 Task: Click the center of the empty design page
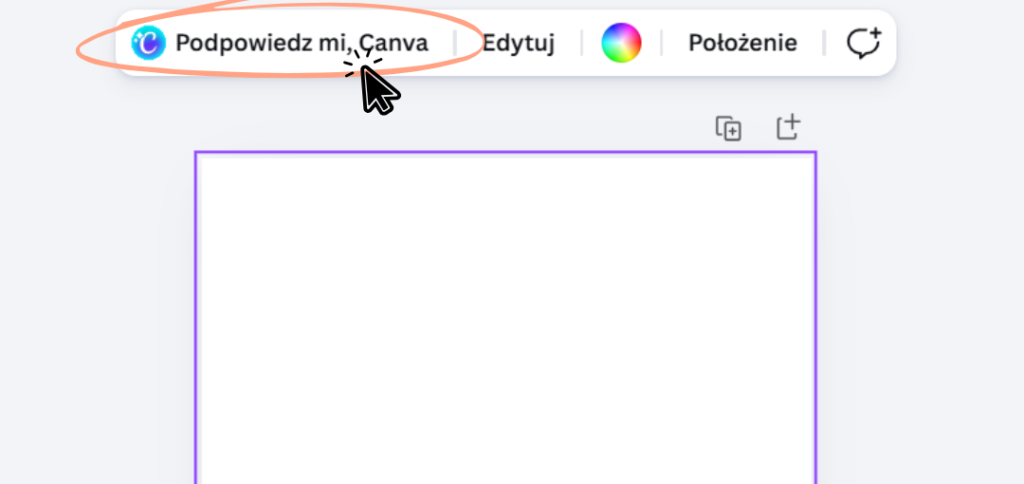(505, 320)
